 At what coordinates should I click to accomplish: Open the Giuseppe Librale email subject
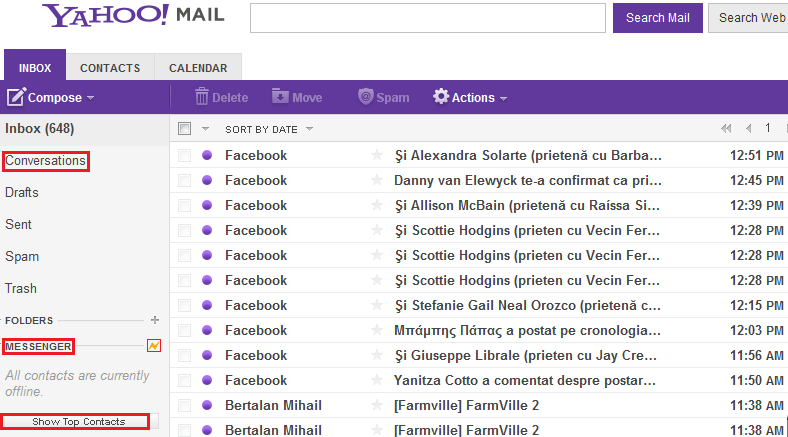pyautogui.click(x=526, y=355)
